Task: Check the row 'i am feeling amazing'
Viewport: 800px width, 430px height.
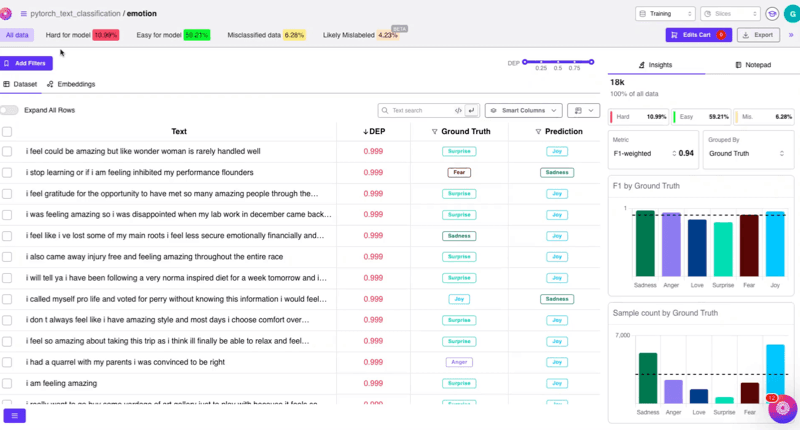Action: 8,383
